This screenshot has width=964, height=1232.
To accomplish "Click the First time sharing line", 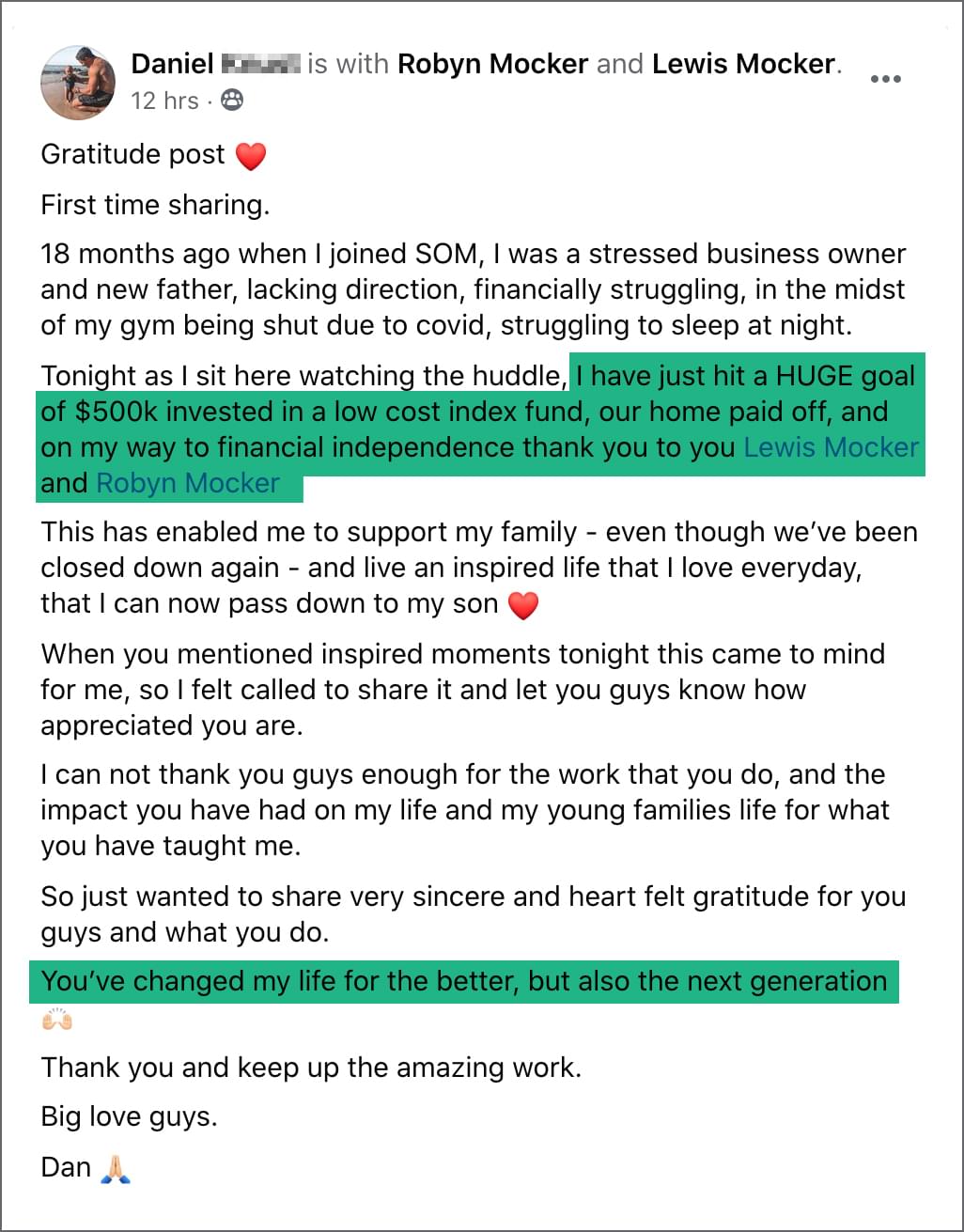I will point(155,205).
